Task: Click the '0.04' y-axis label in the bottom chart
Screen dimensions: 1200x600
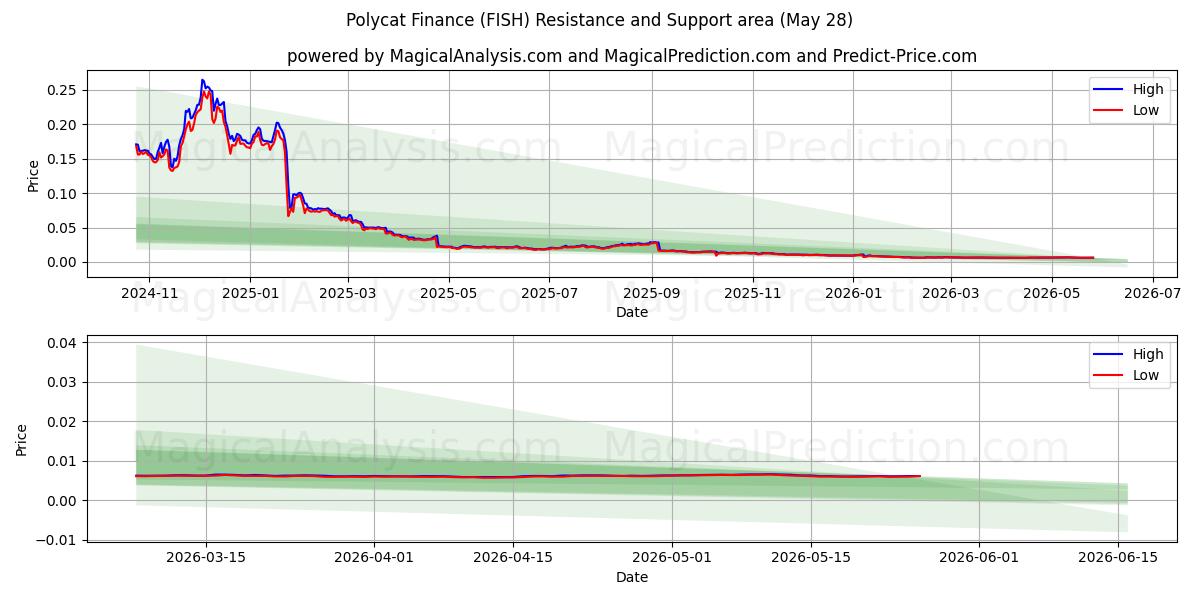Action: 64,343
